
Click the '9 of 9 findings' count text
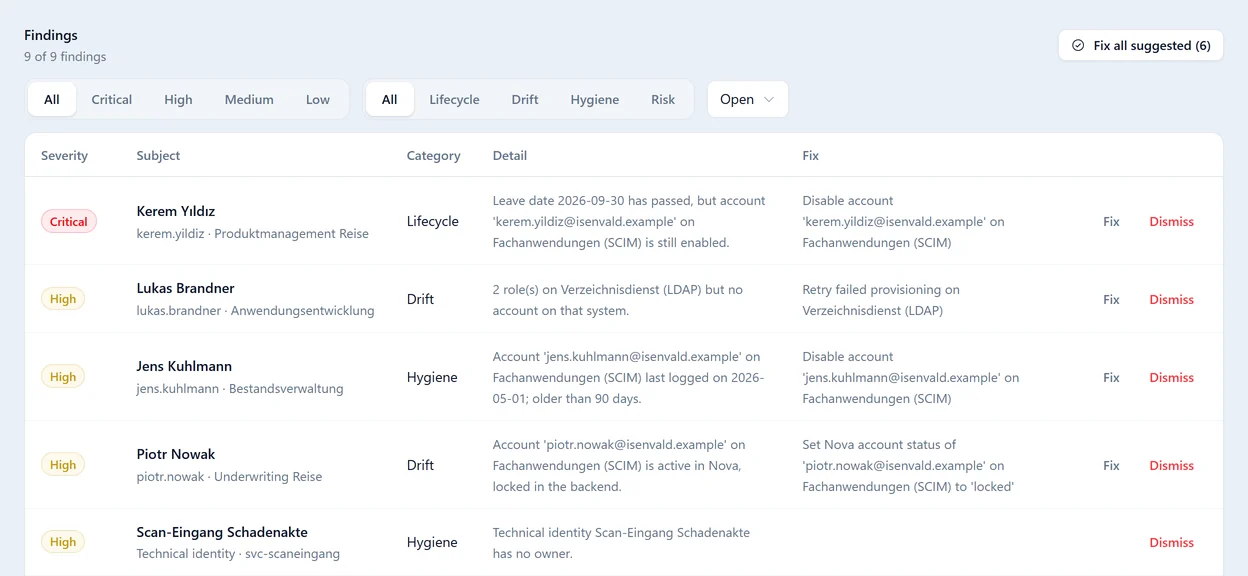click(x=65, y=57)
